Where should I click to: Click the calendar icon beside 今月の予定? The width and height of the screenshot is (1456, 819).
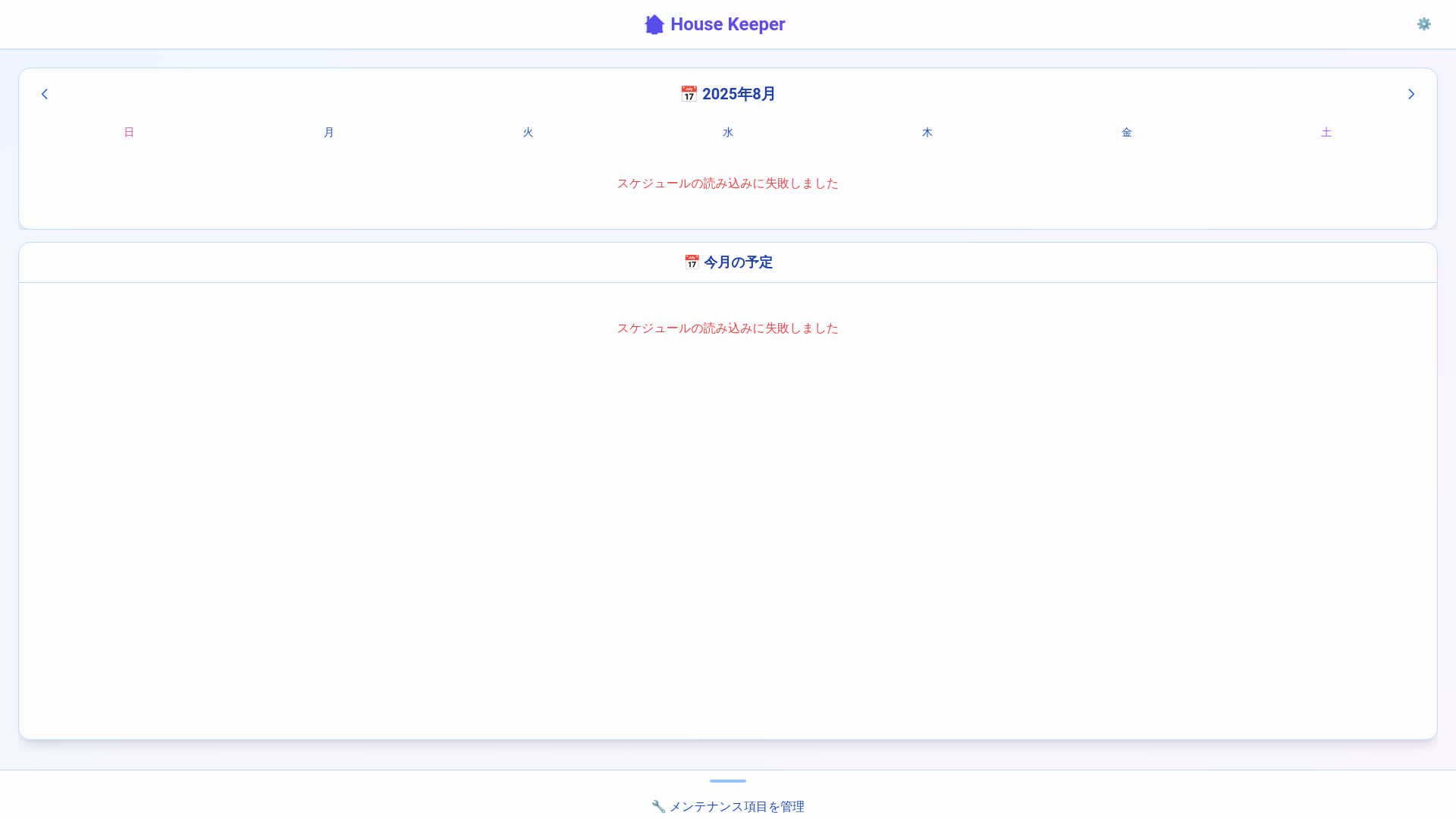[692, 262]
